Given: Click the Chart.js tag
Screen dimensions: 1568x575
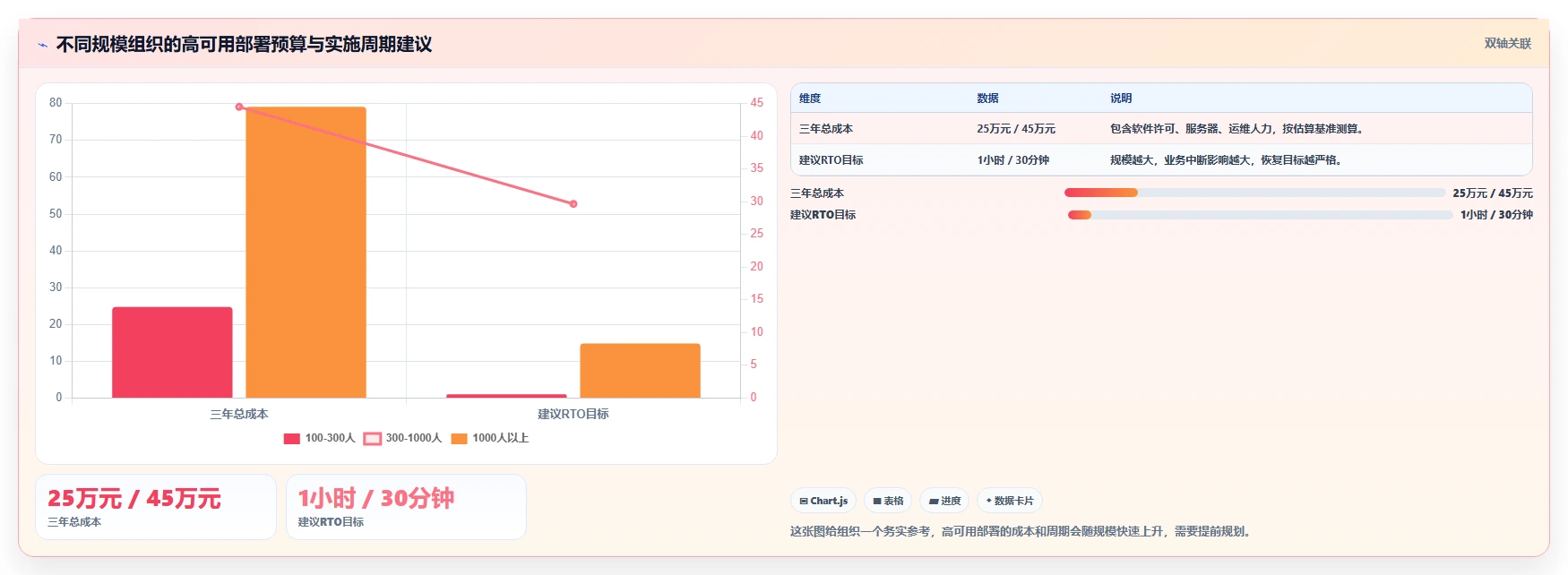Looking at the screenshot, I should click(x=823, y=501).
